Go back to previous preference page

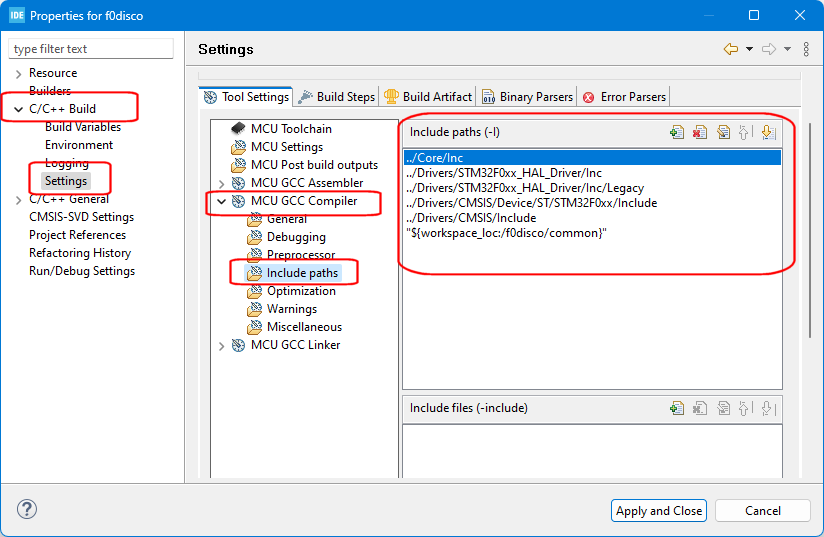click(x=730, y=49)
